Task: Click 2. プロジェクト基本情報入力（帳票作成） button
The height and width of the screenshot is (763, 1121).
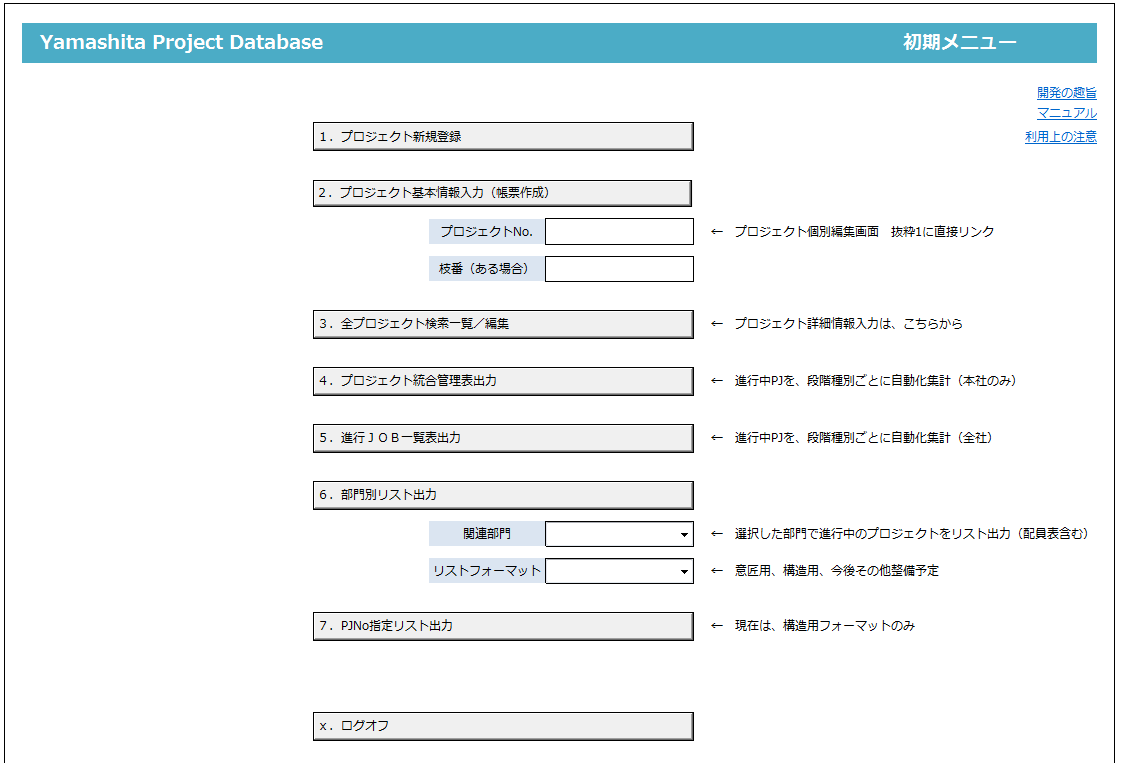Action: [503, 193]
